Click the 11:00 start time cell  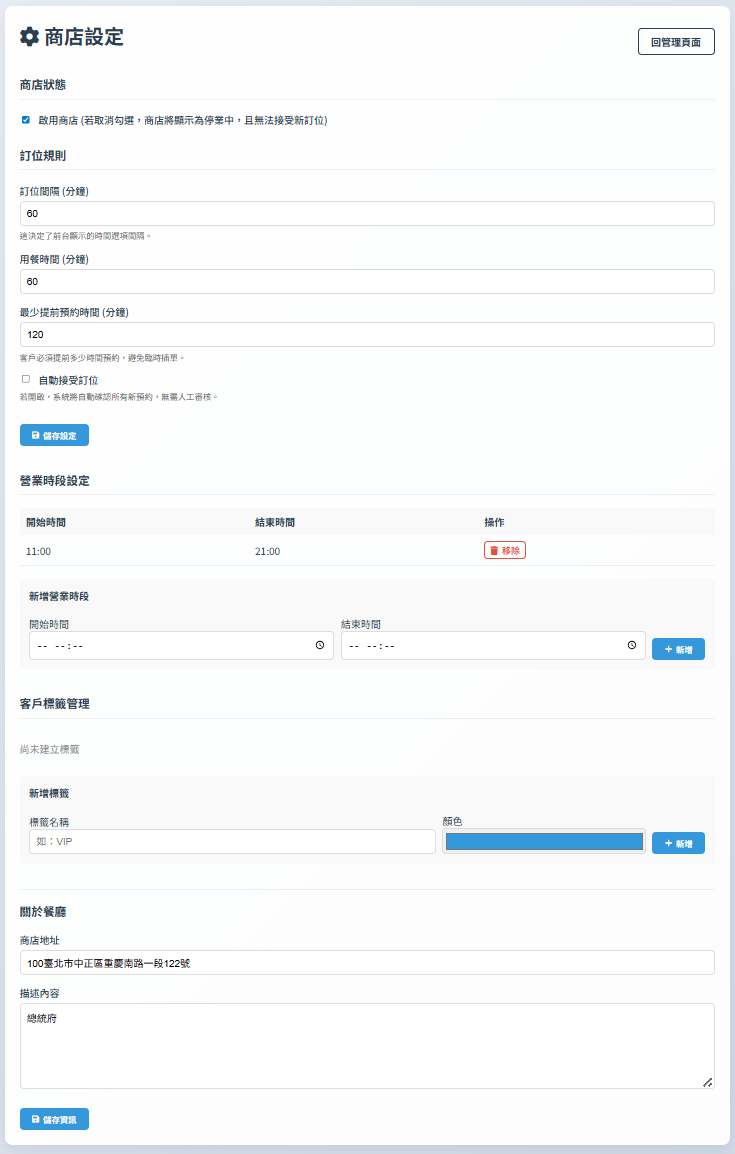[38, 551]
